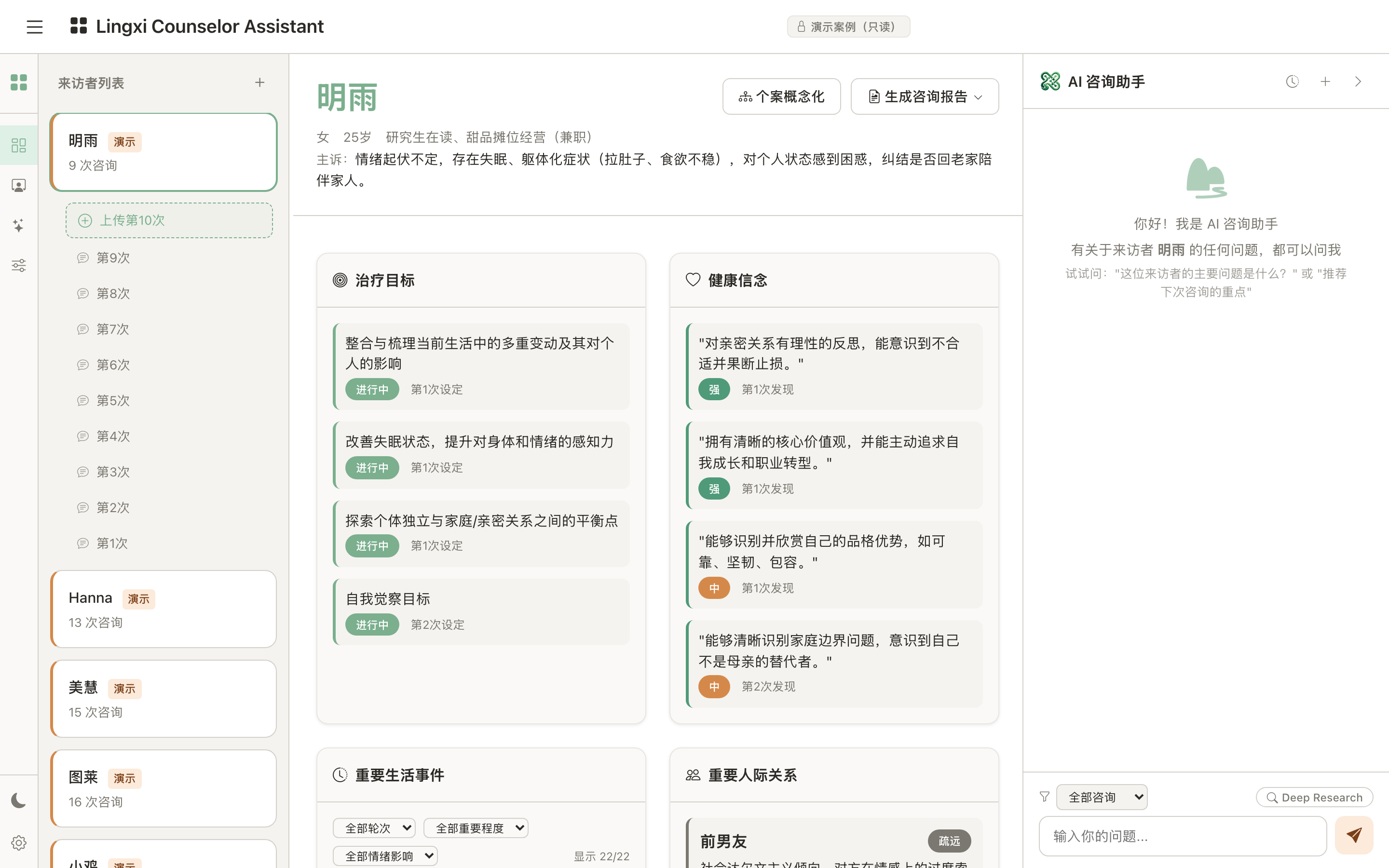The height and width of the screenshot is (868, 1389).
Task: Send the question with paper plane button
Action: click(1354, 835)
